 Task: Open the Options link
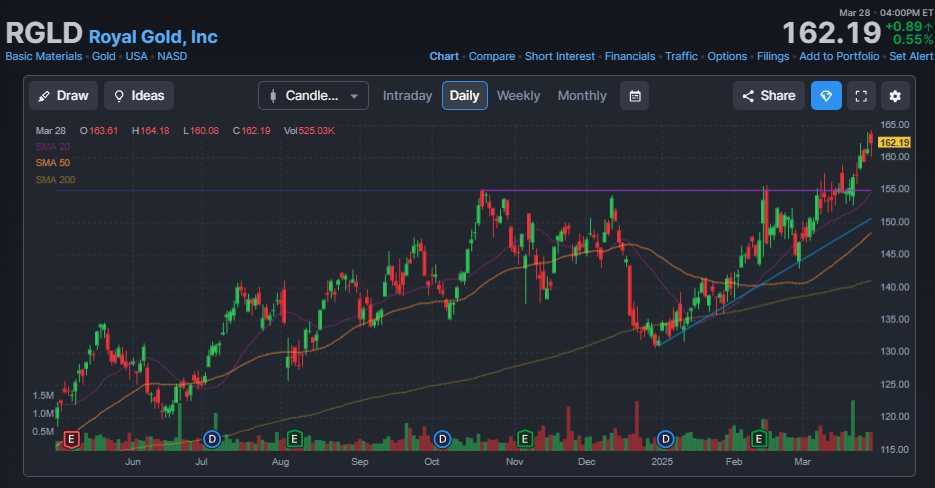pyautogui.click(x=727, y=56)
